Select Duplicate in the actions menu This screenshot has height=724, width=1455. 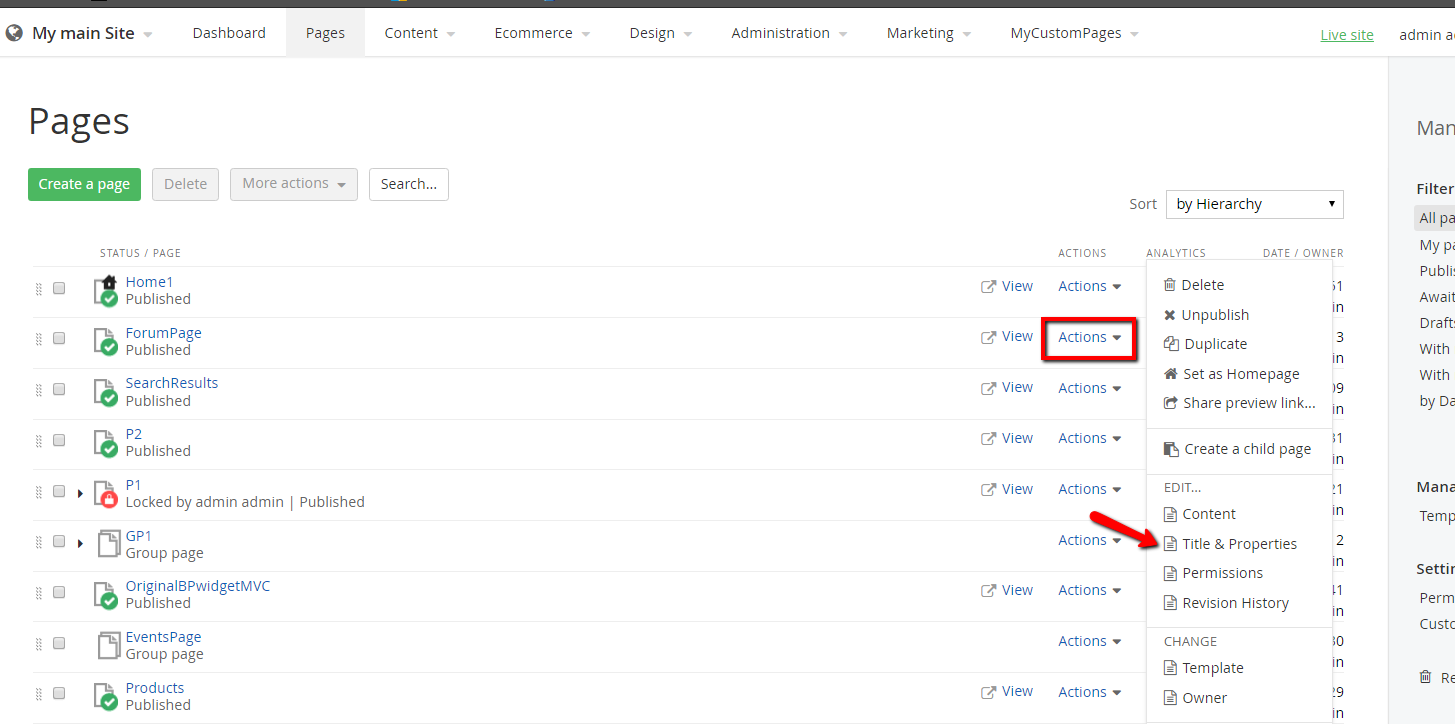point(1215,344)
